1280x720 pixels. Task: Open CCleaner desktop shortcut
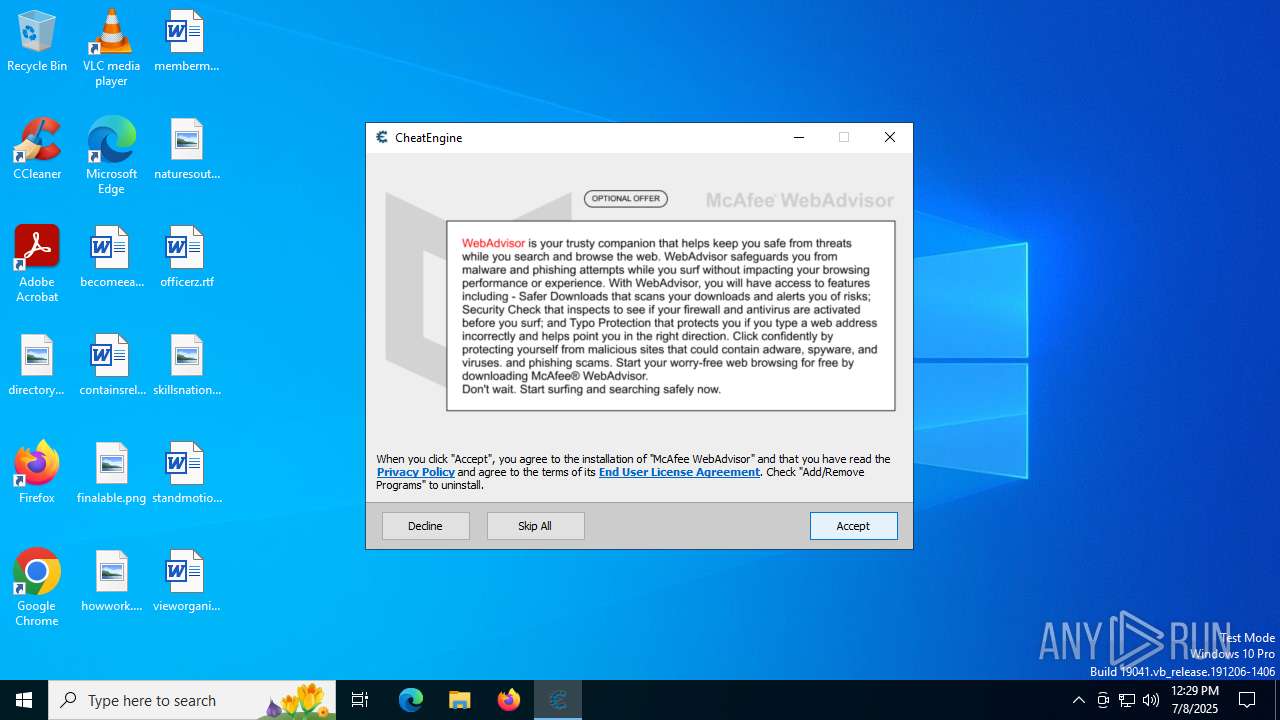(37, 149)
